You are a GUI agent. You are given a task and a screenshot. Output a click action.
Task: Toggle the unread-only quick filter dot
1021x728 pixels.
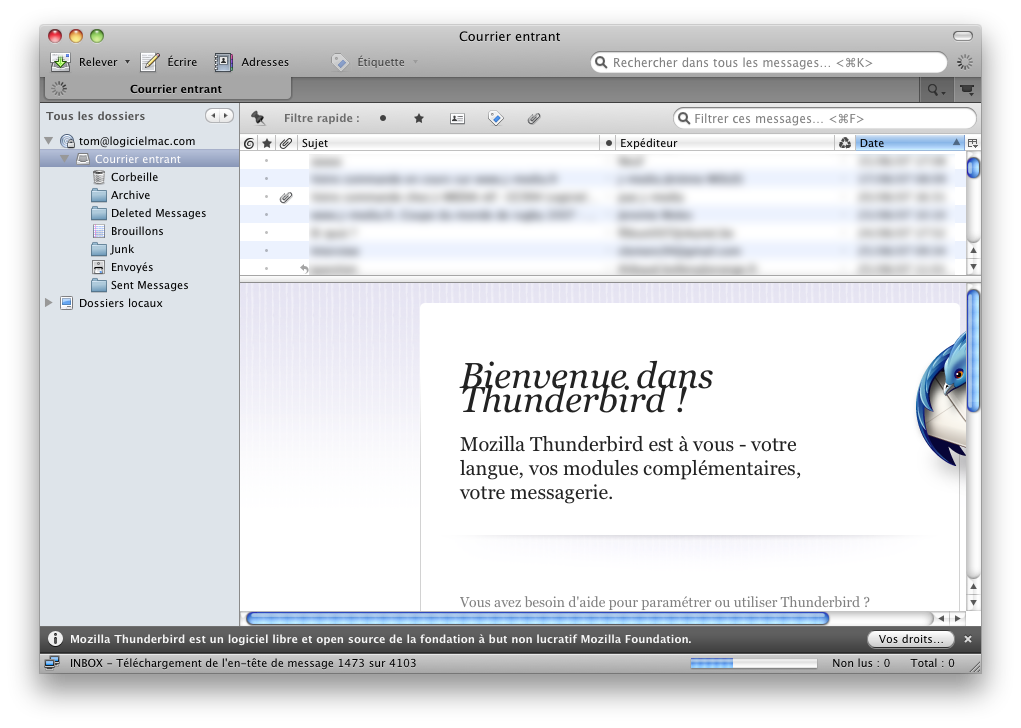point(383,118)
